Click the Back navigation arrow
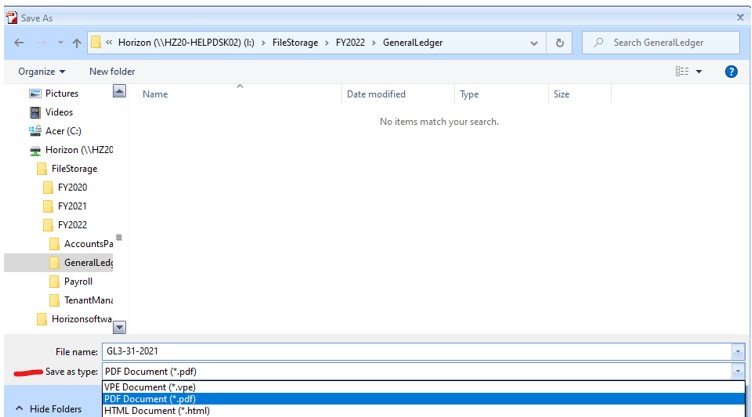The height and width of the screenshot is (417, 752). (20, 43)
